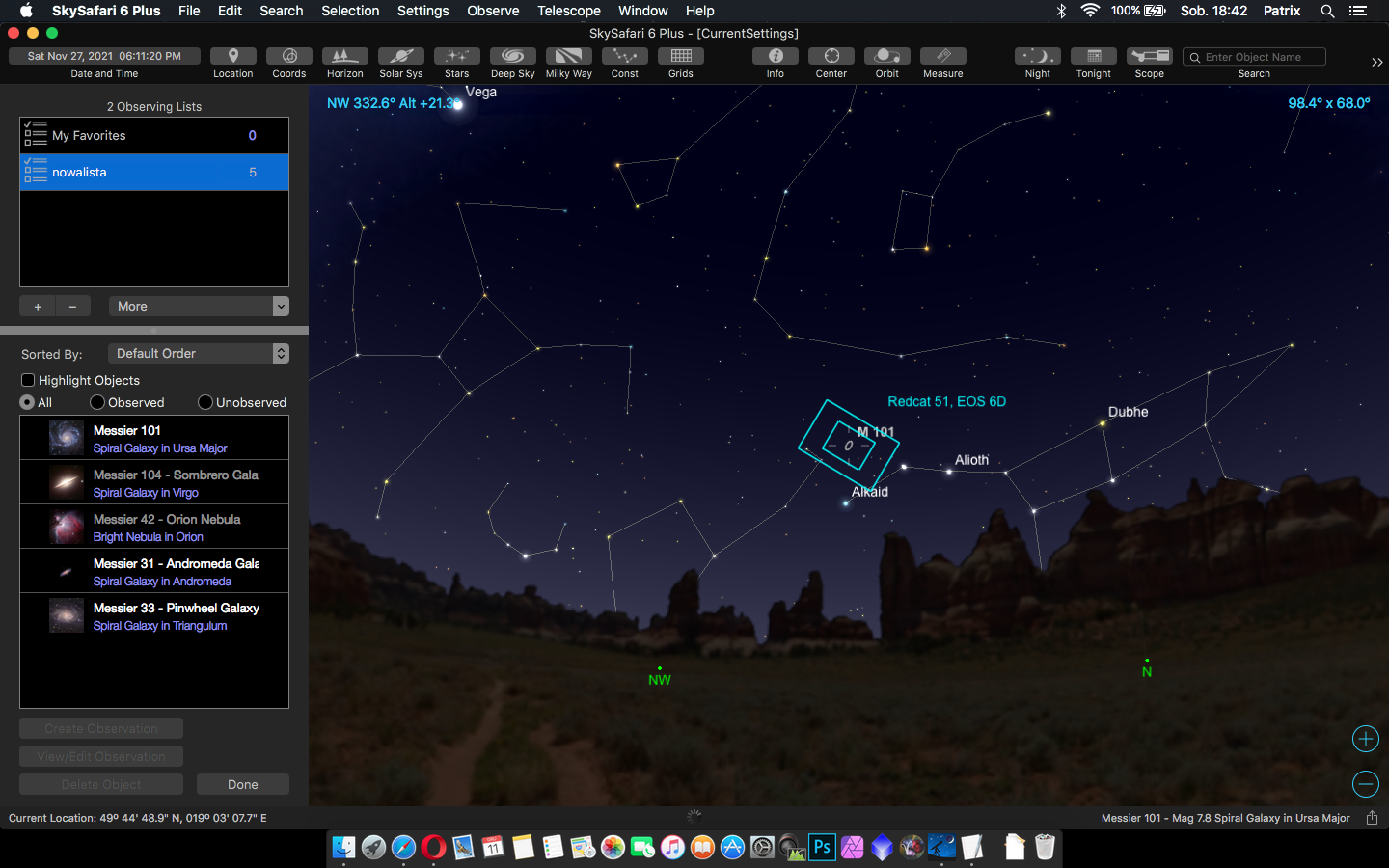The height and width of the screenshot is (868, 1389).
Task: Open Safari from the Dock
Action: coord(404,847)
